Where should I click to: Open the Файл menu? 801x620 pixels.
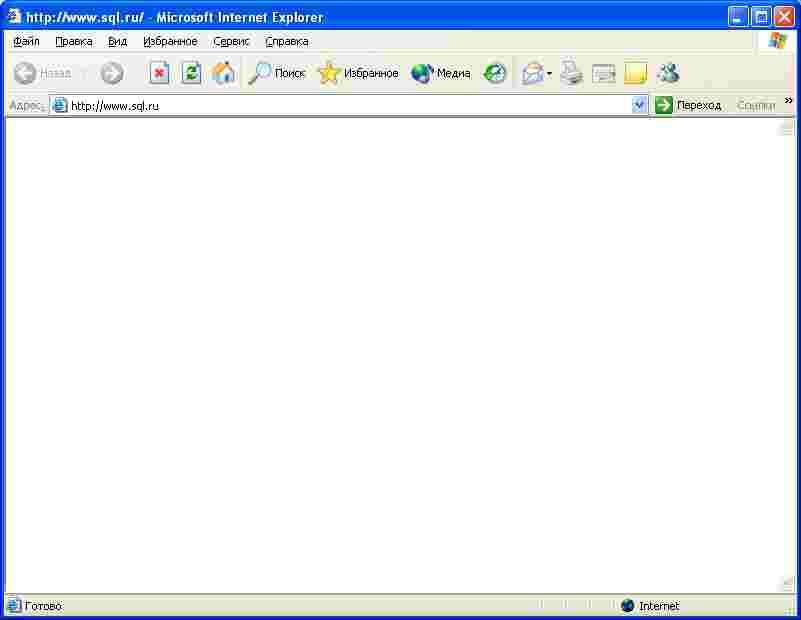[x=26, y=41]
